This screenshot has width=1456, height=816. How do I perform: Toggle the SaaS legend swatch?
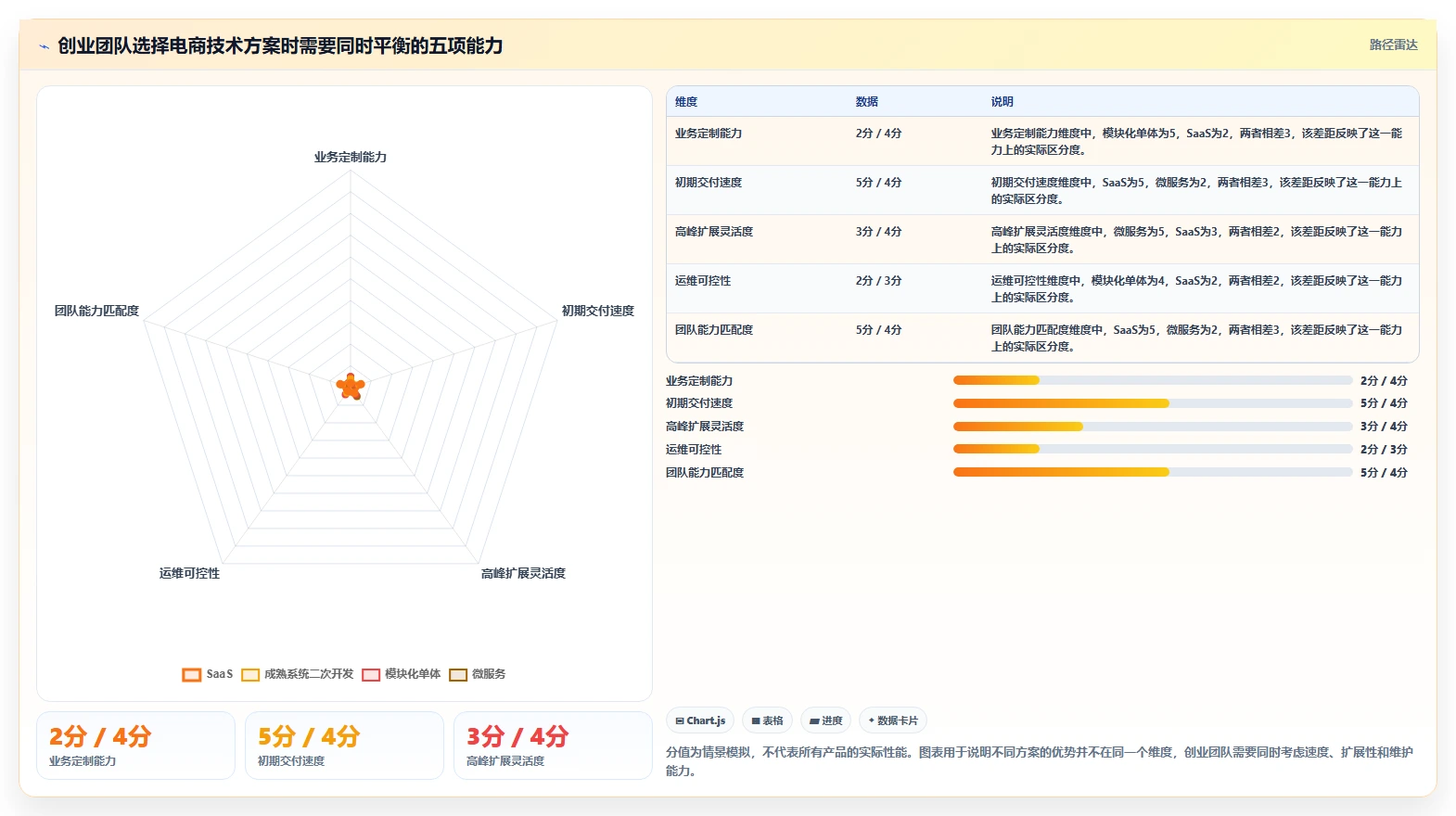coord(192,674)
